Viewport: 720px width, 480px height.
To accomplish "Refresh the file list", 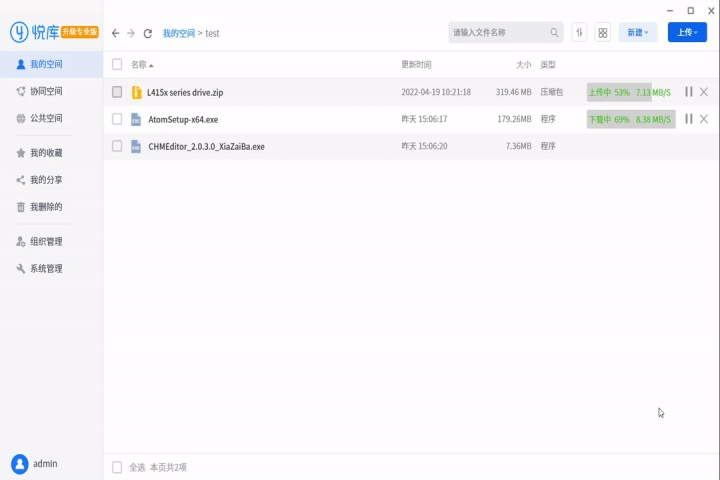I will (148, 33).
